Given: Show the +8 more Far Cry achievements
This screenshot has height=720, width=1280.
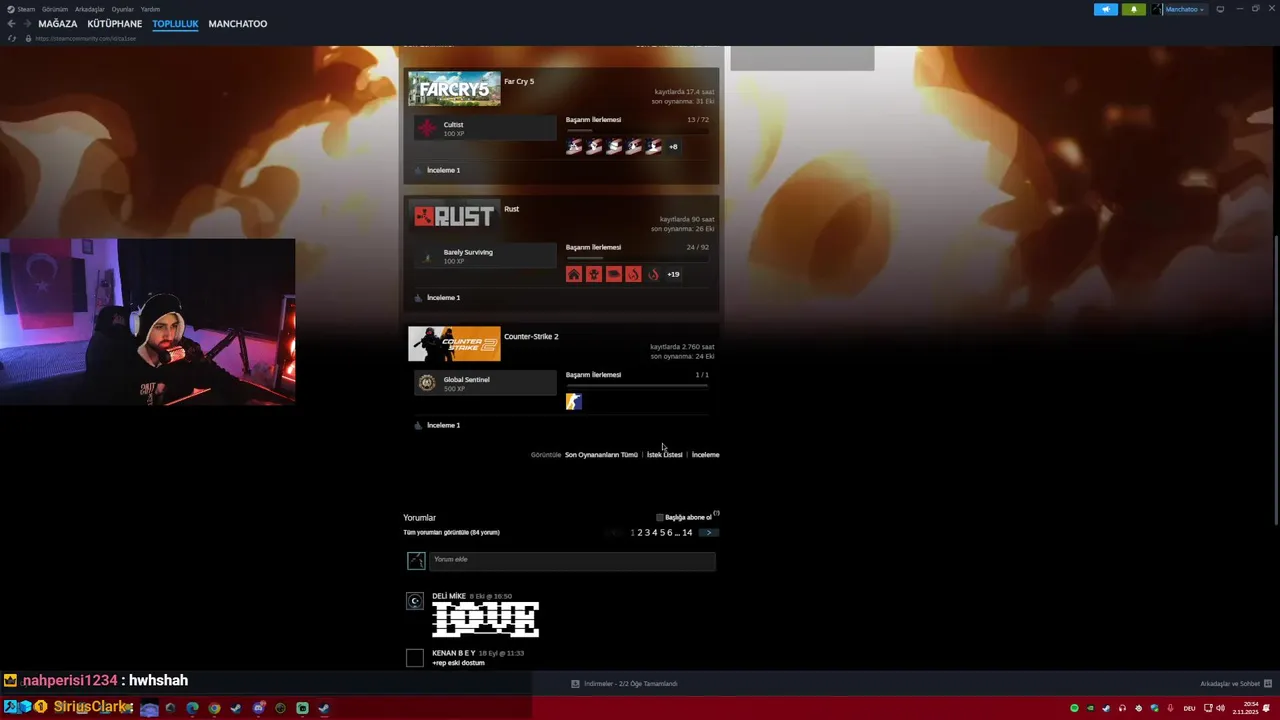Looking at the screenshot, I should point(673,147).
